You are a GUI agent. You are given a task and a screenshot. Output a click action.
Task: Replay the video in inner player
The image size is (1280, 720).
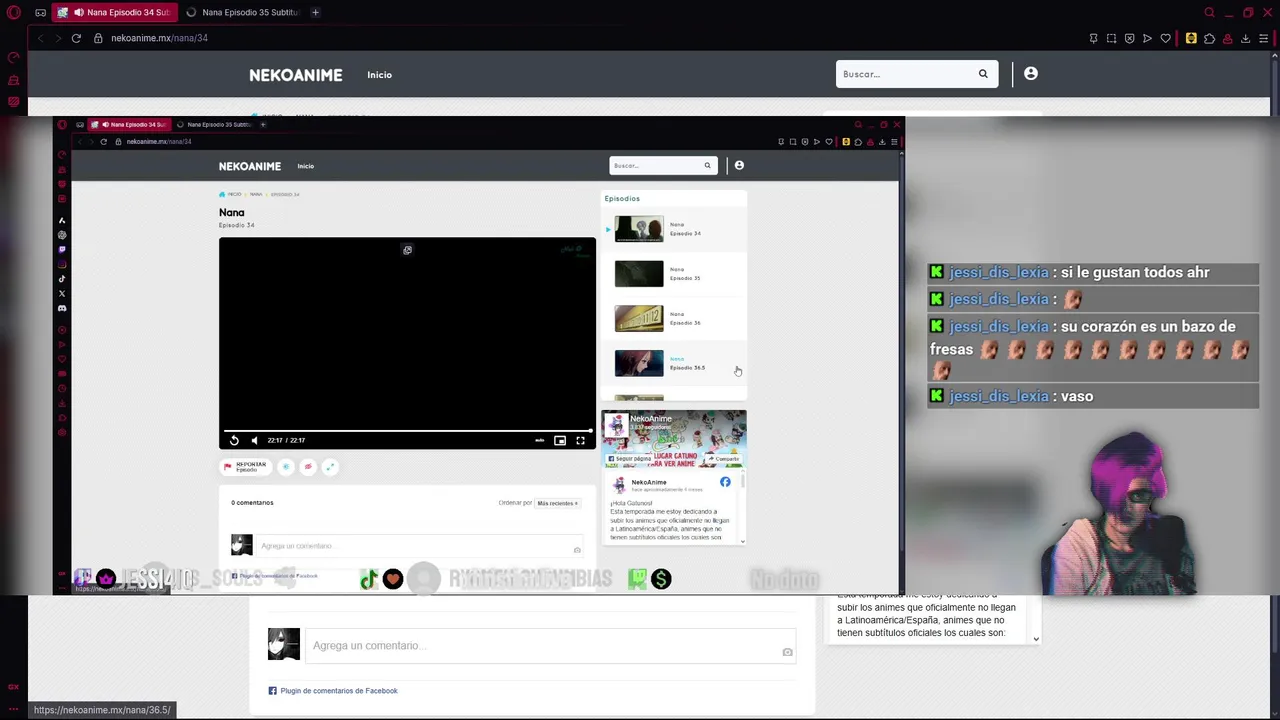coord(234,440)
